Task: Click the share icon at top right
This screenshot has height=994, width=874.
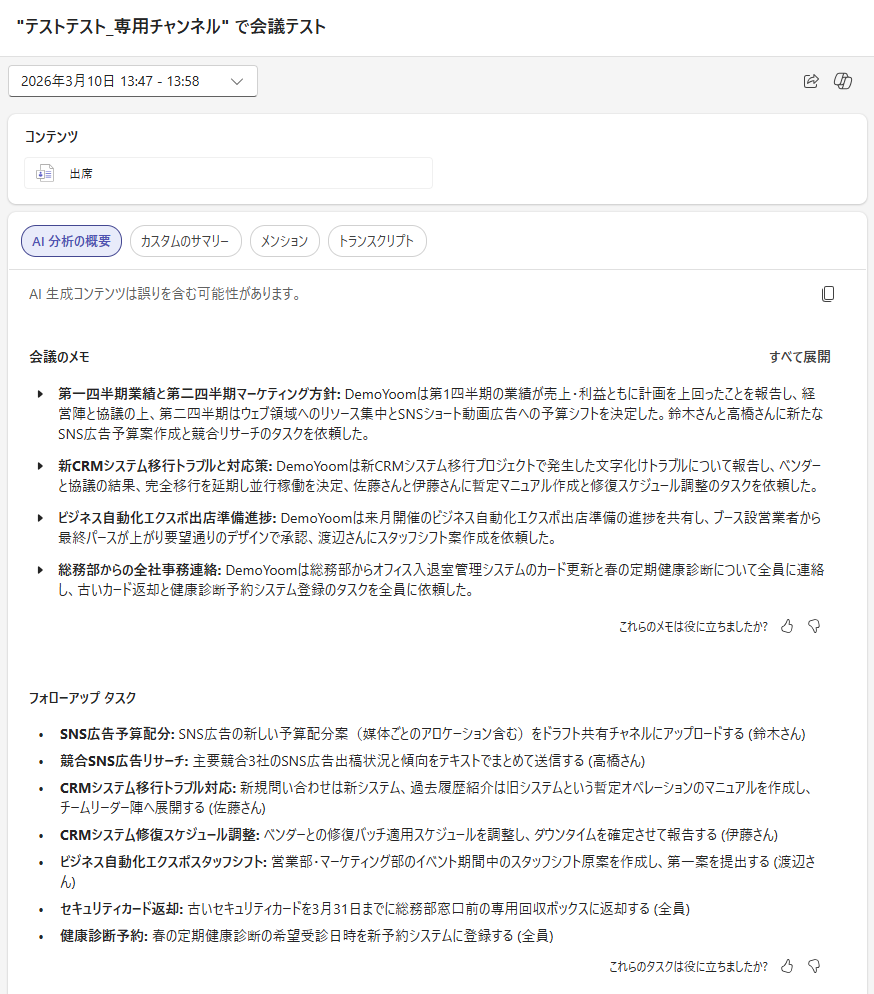Action: (811, 81)
